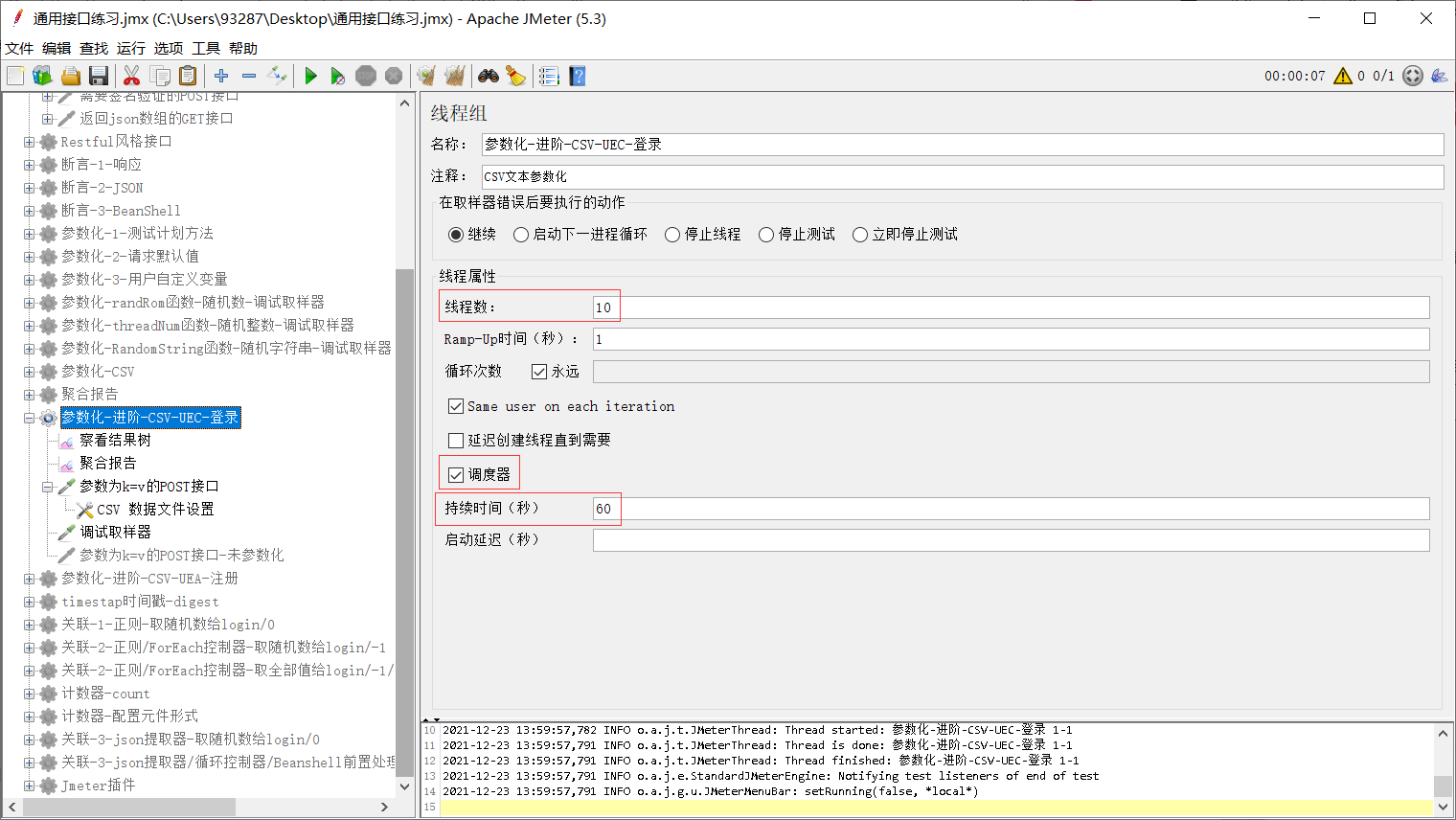Click the warning triangle log indicator

(x=1343, y=76)
